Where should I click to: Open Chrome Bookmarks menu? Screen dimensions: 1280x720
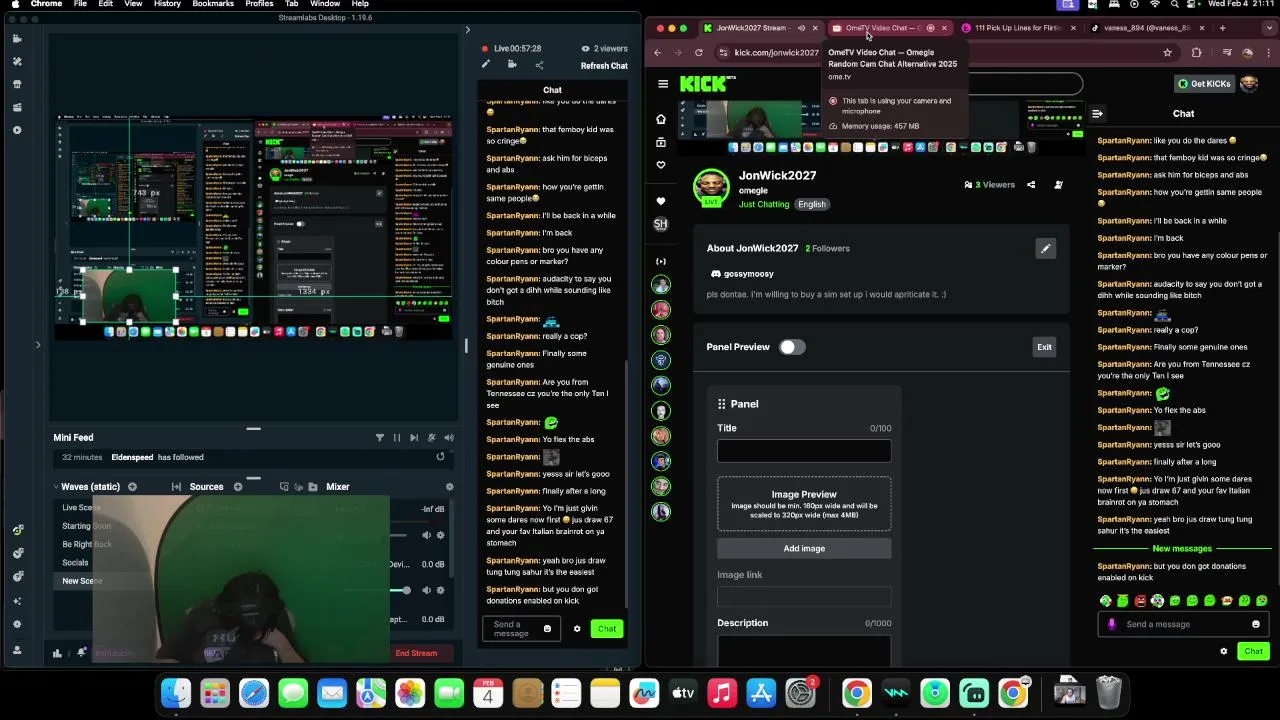213,4
